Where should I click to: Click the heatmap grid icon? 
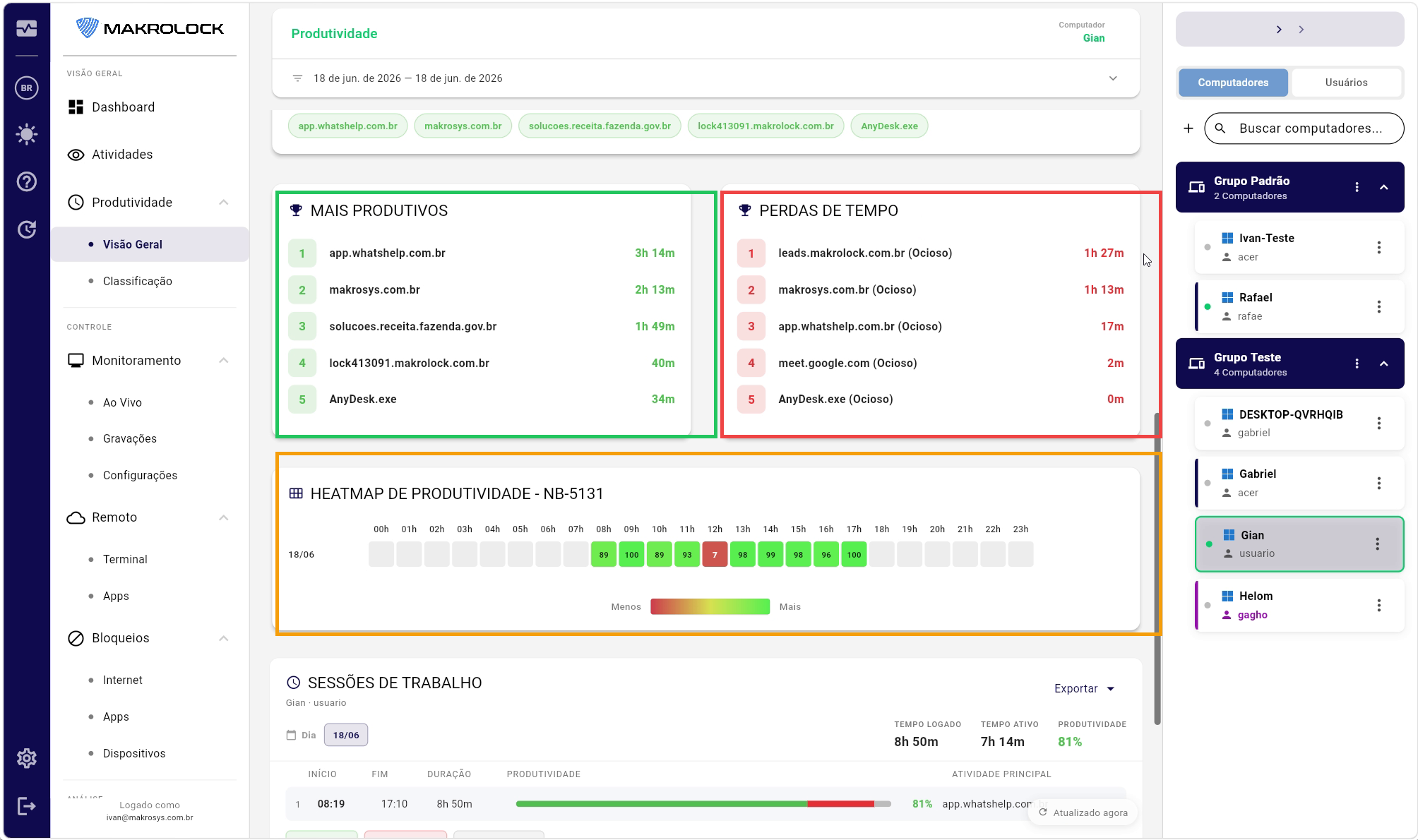click(296, 493)
